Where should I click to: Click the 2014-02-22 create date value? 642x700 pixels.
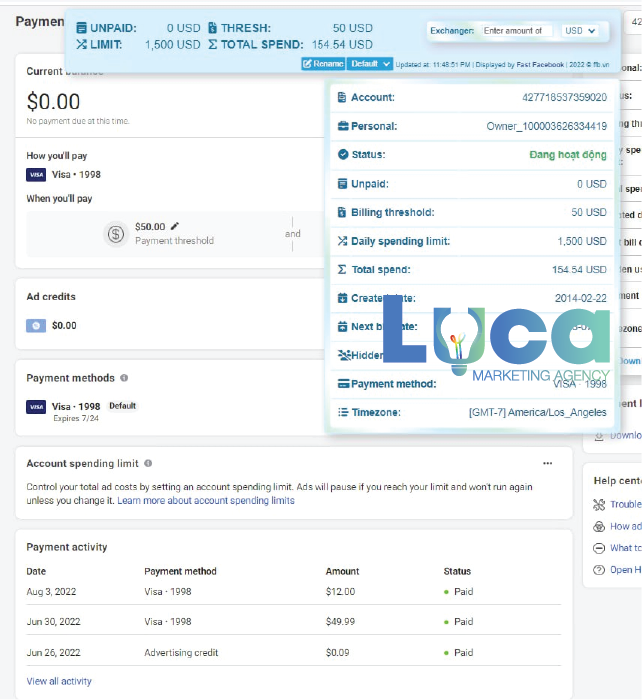[x=581, y=298]
